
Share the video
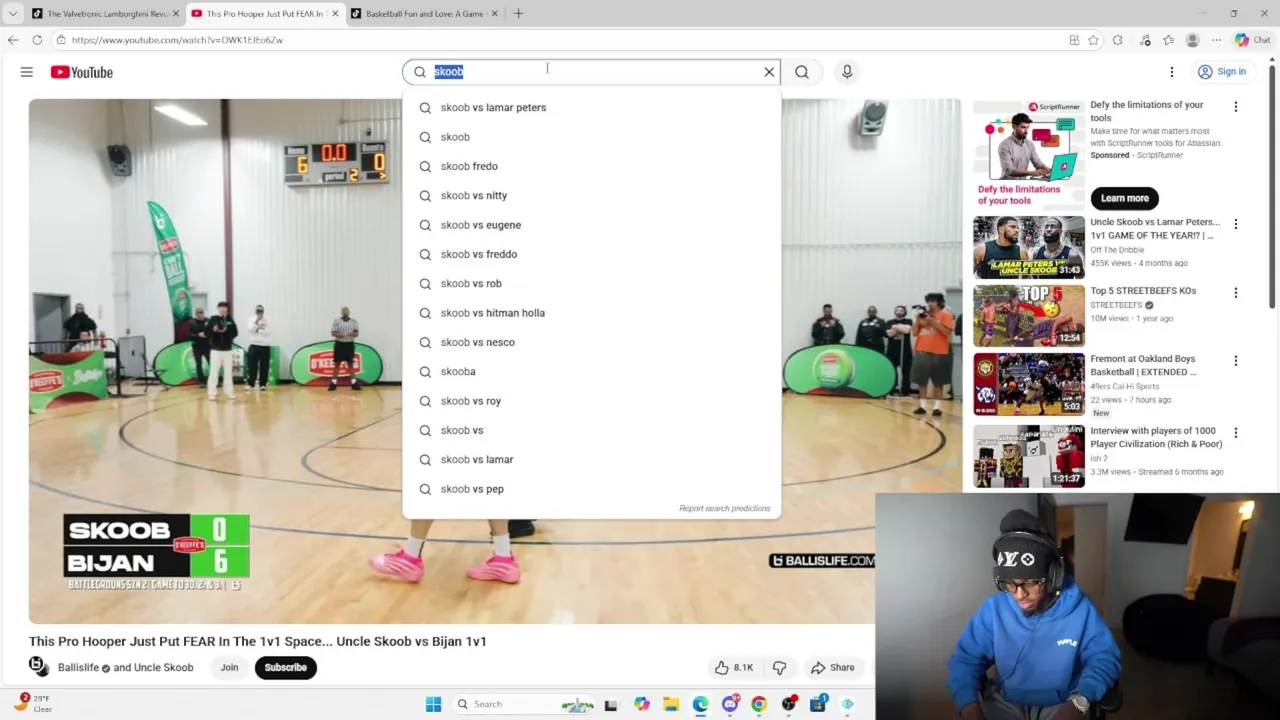[833, 667]
